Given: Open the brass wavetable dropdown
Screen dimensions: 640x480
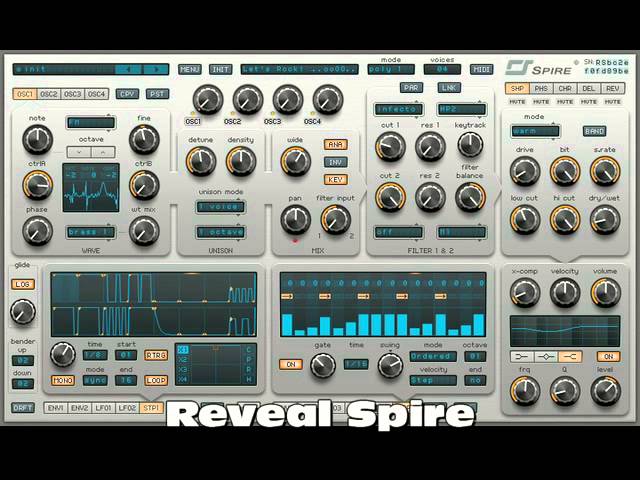Looking at the screenshot, I should [91, 232].
